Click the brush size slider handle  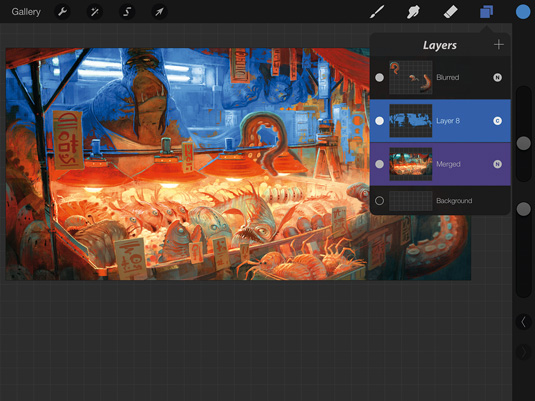tap(523, 143)
